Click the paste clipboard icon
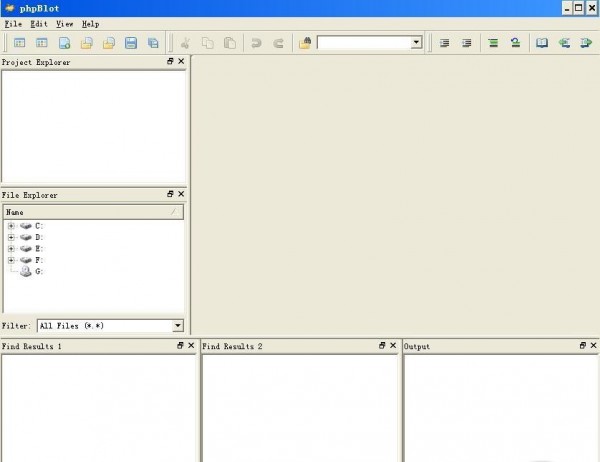Viewport: 600px width, 462px height. [230, 43]
